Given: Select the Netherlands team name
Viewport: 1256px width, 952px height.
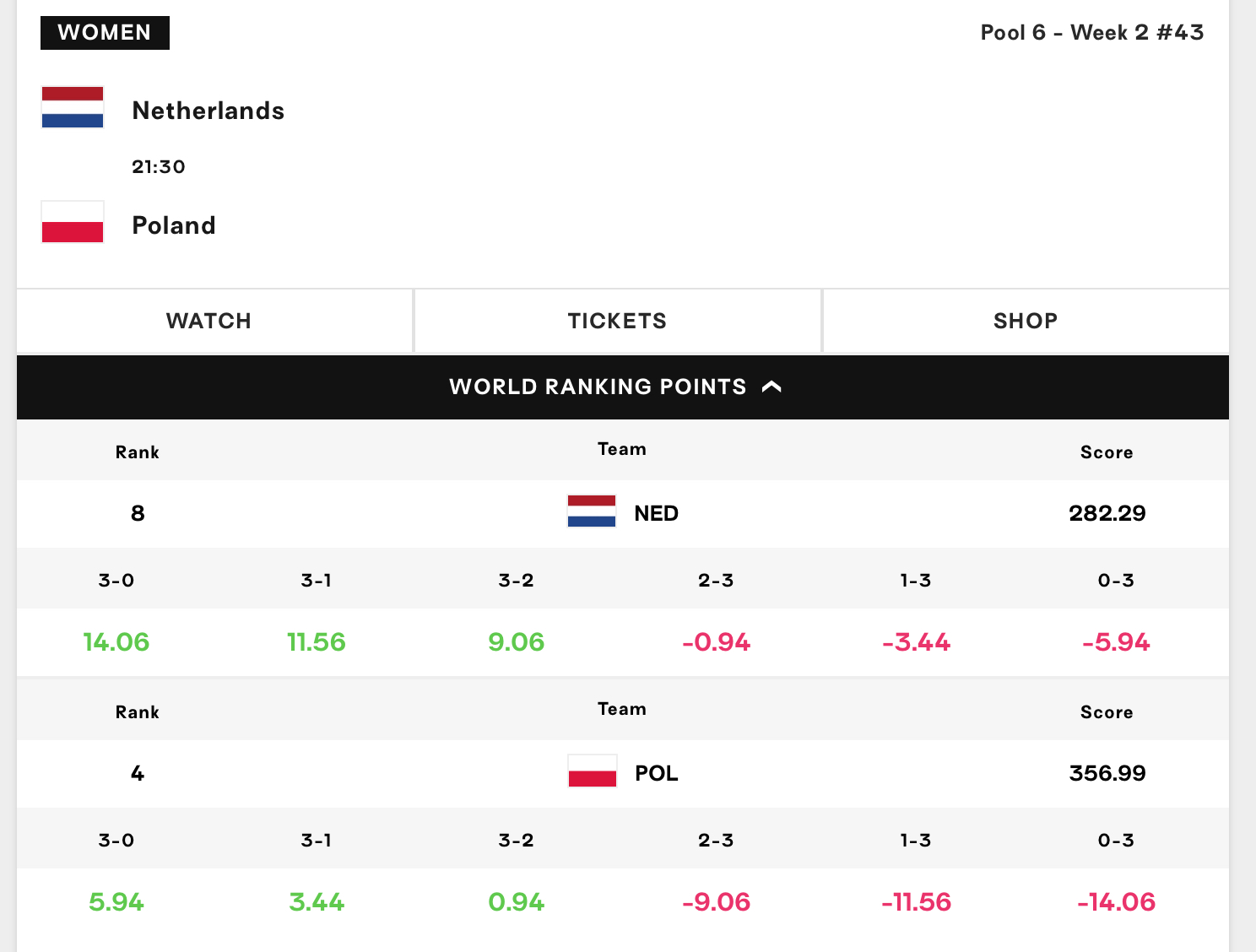Looking at the screenshot, I should point(208,111).
